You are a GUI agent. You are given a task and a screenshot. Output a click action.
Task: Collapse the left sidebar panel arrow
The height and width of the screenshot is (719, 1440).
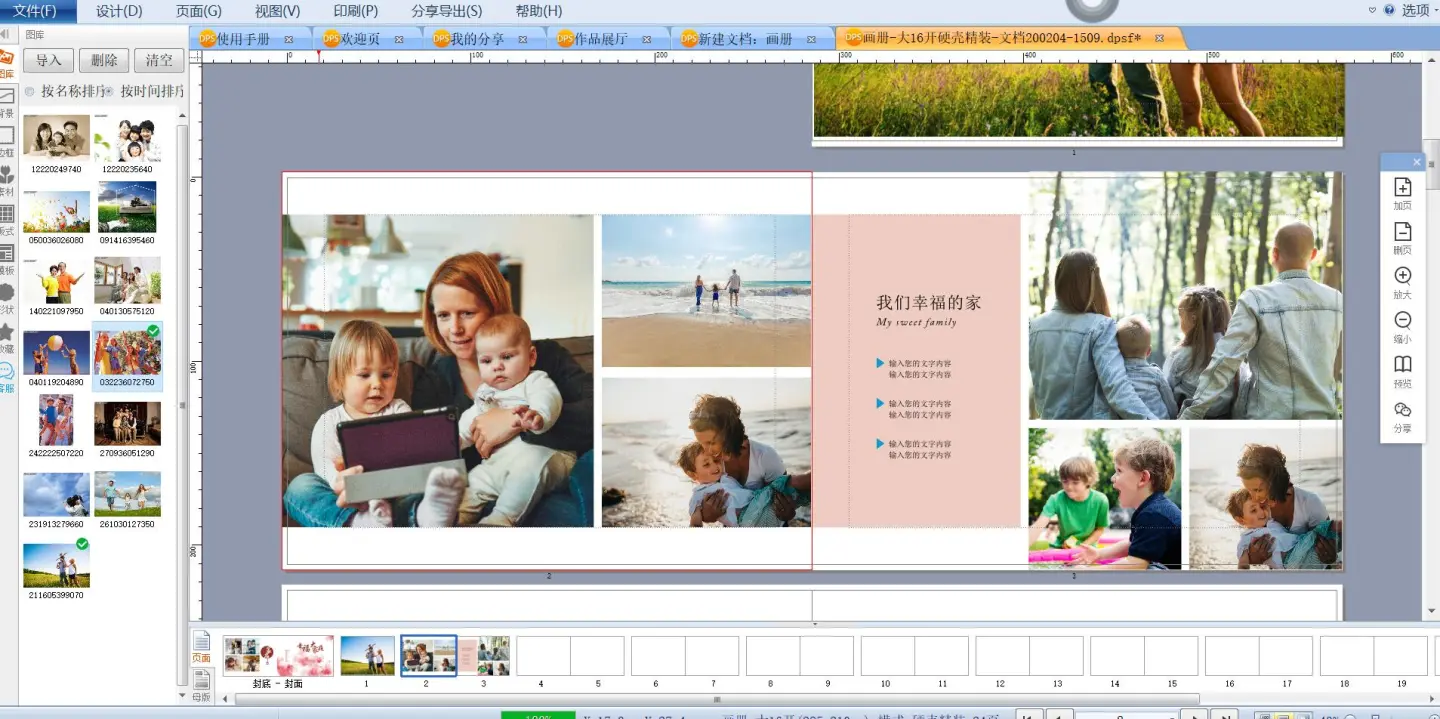pos(5,34)
